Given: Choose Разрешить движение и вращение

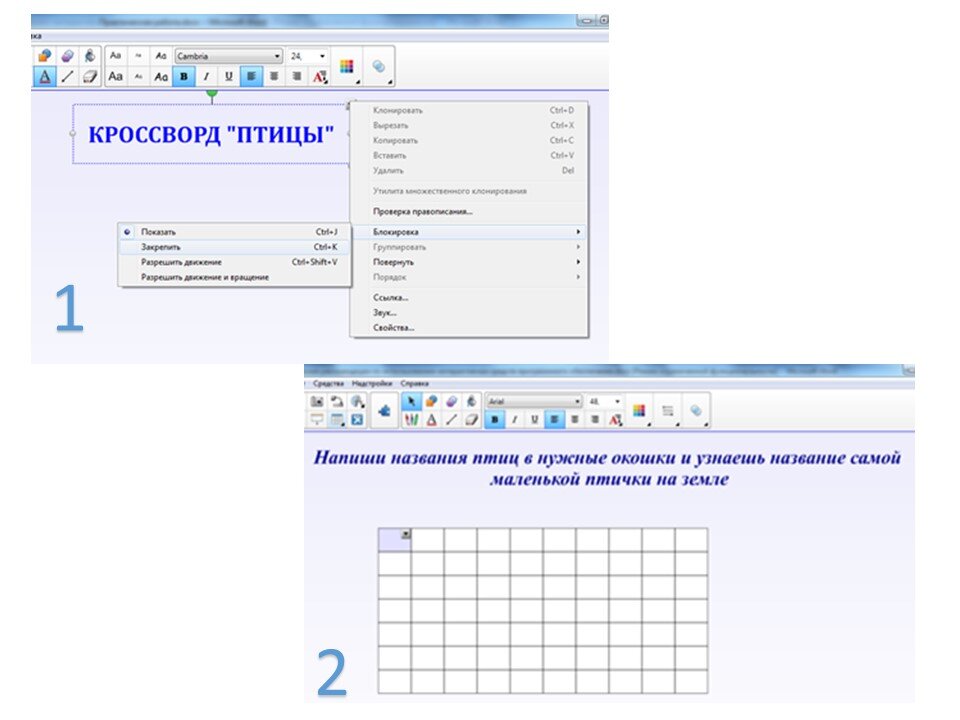Looking at the screenshot, I should tap(234, 277).
